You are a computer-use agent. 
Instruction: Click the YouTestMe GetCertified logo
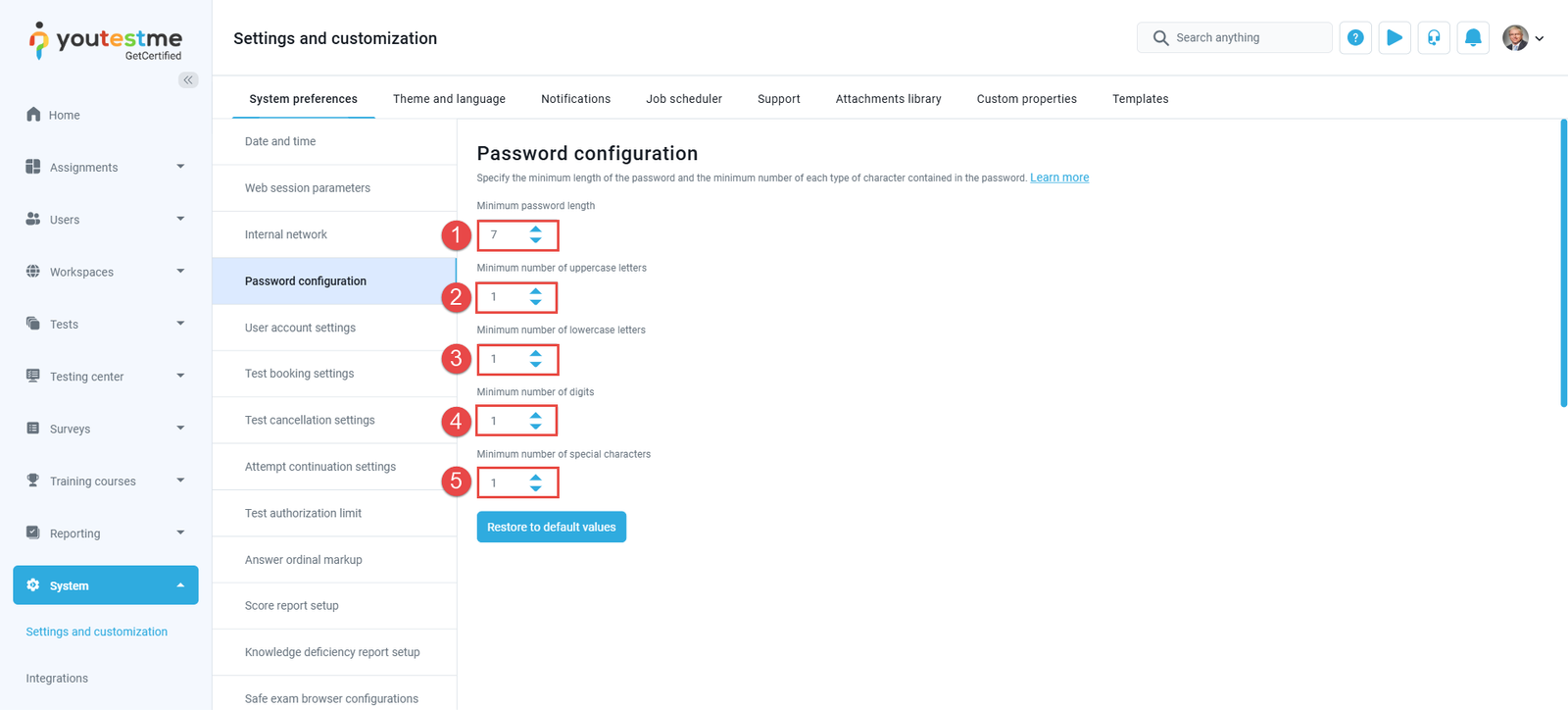[x=105, y=41]
